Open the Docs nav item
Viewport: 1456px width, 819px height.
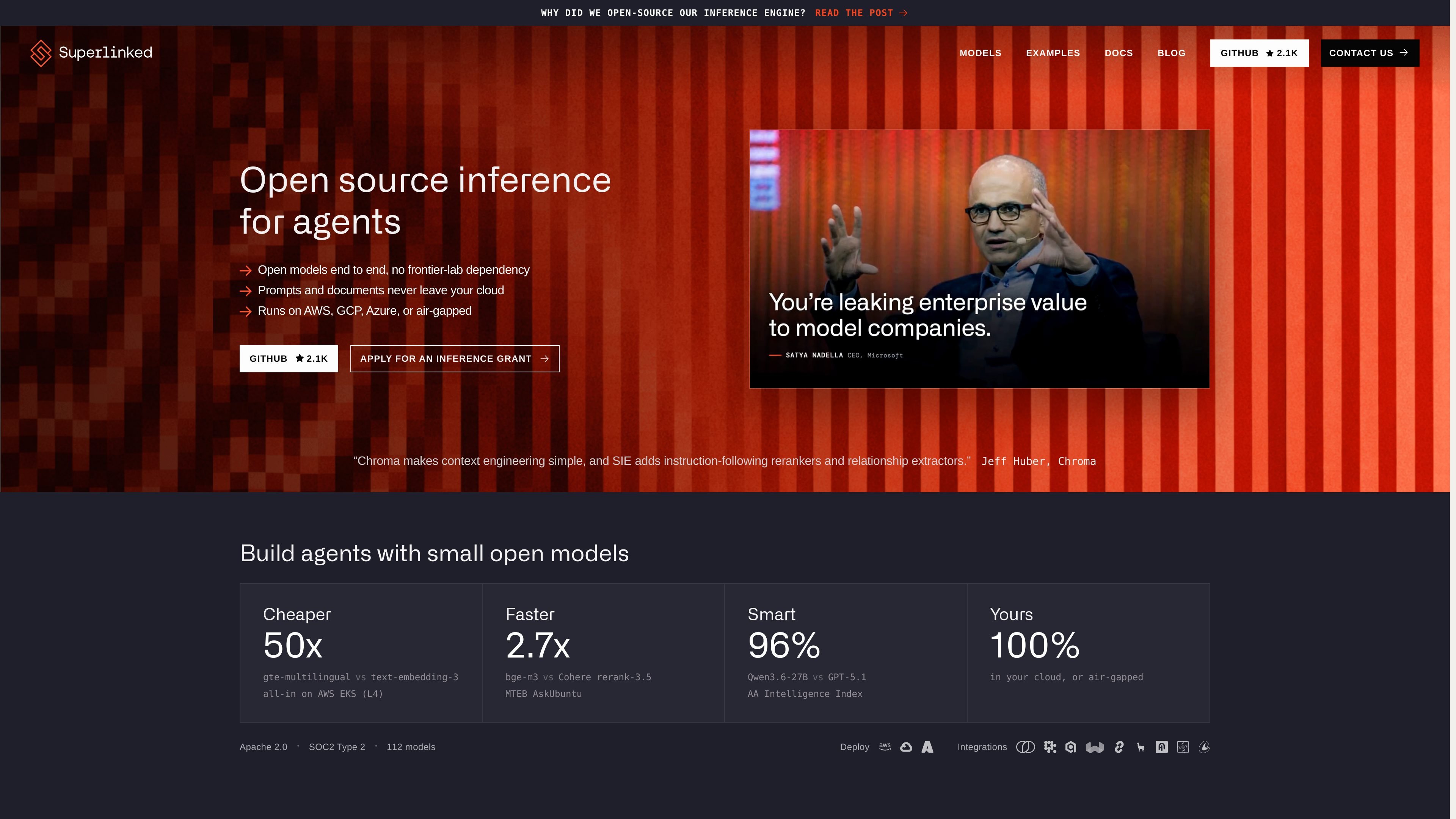(1119, 53)
